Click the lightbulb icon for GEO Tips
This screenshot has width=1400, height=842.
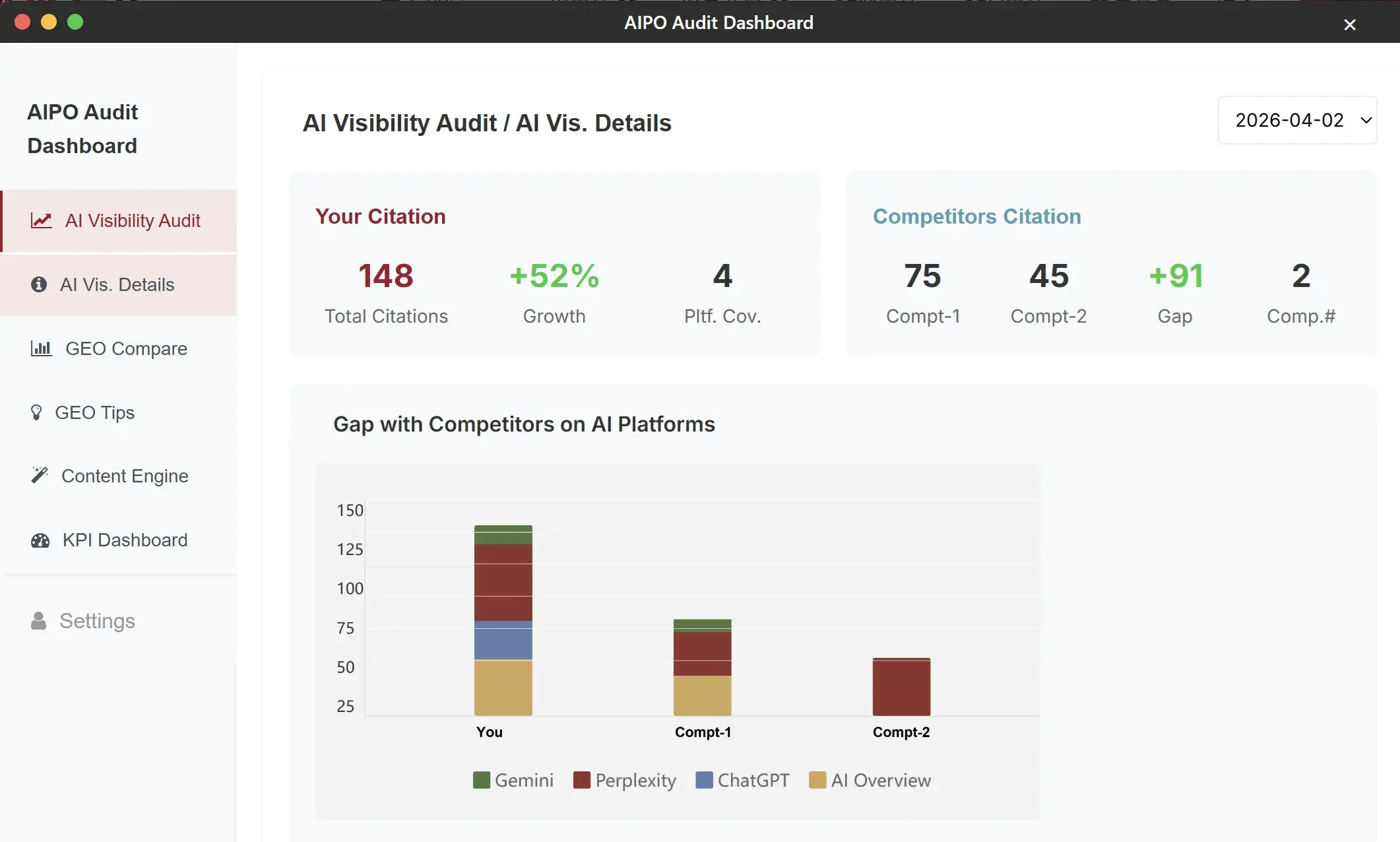[36, 412]
